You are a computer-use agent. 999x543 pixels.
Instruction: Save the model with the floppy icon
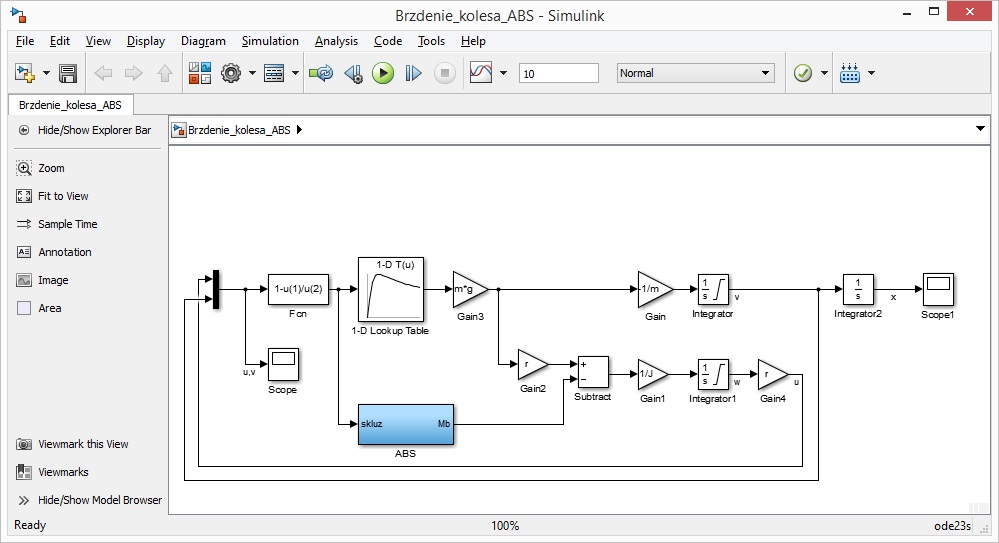click(x=68, y=73)
